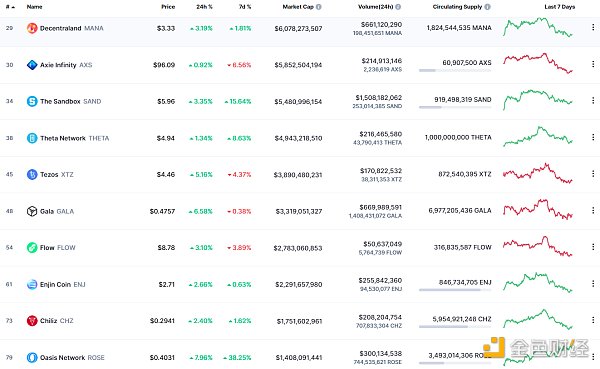Click the Theta Network coin logo

[32, 138]
